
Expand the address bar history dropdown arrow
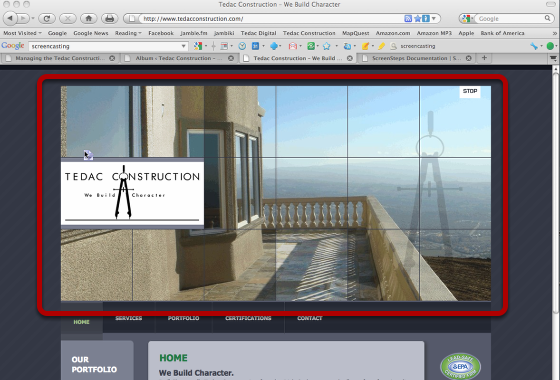(434, 19)
